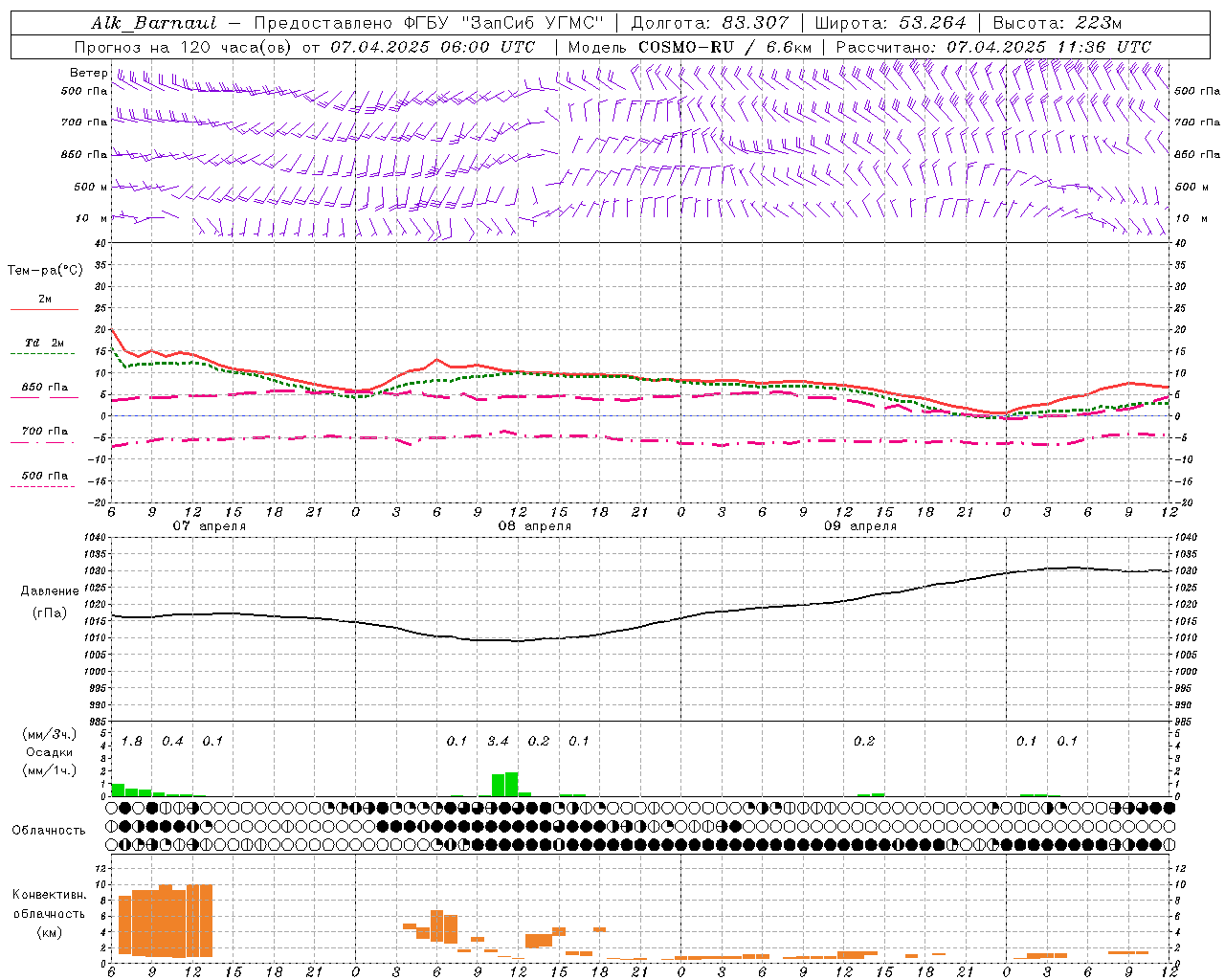Click the '1.8' precipitation total value

click(132, 741)
